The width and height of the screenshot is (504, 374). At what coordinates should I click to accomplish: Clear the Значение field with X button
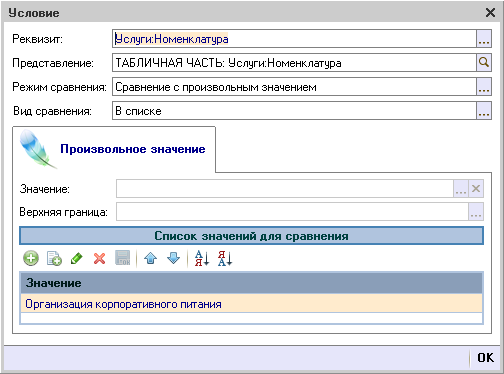point(476,189)
